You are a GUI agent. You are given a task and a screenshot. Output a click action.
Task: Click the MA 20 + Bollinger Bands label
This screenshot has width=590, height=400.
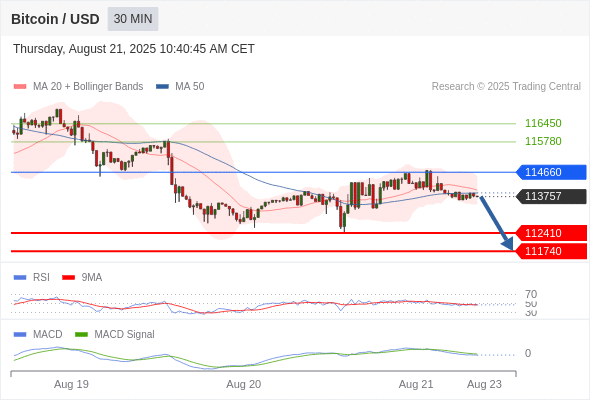coord(88,87)
